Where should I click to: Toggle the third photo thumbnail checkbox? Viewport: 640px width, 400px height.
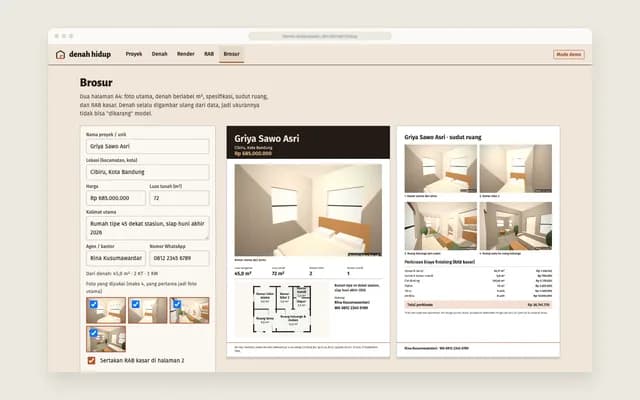coord(177,304)
